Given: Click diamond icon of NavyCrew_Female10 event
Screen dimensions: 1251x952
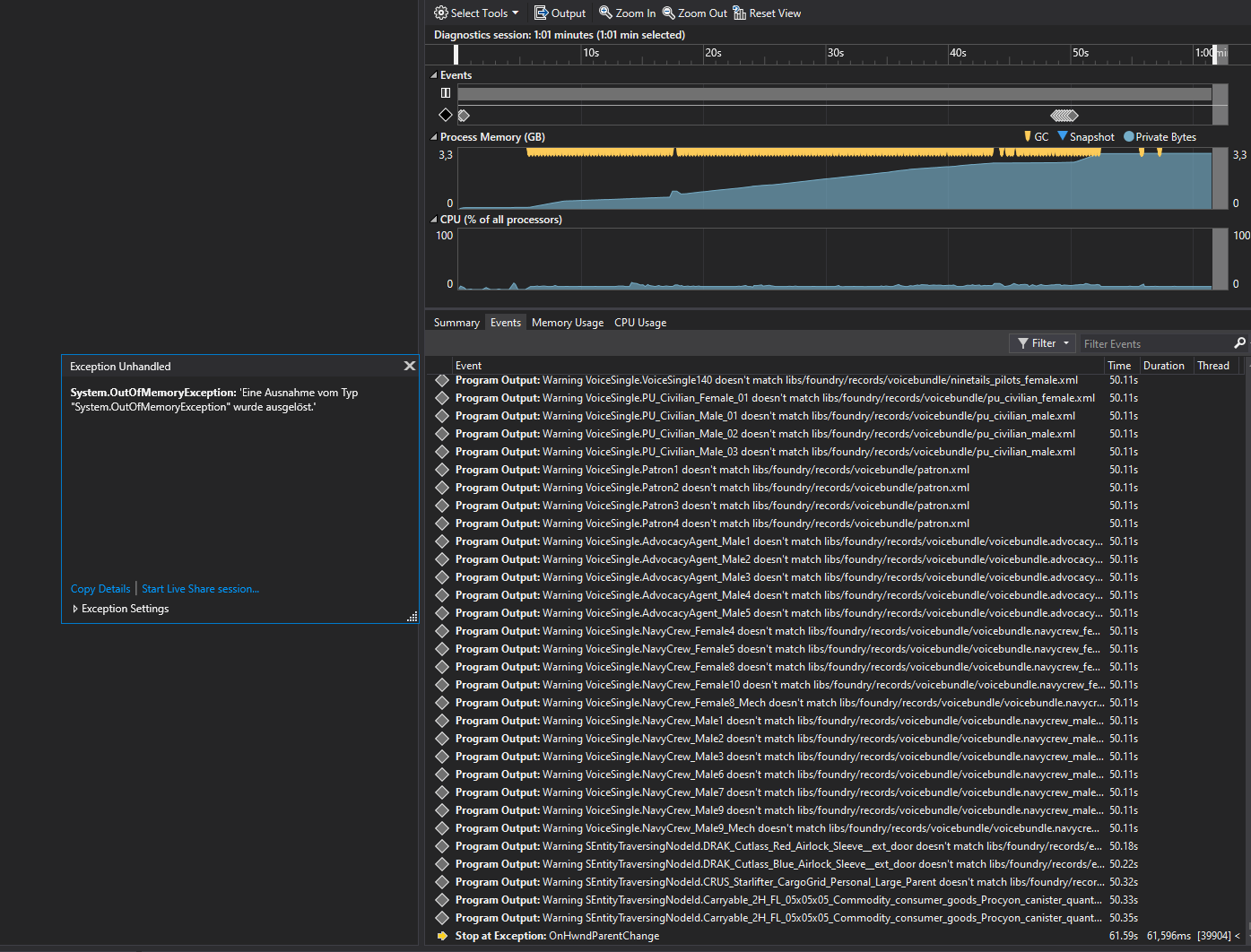Looking at the screenshot, I should 442,685.
